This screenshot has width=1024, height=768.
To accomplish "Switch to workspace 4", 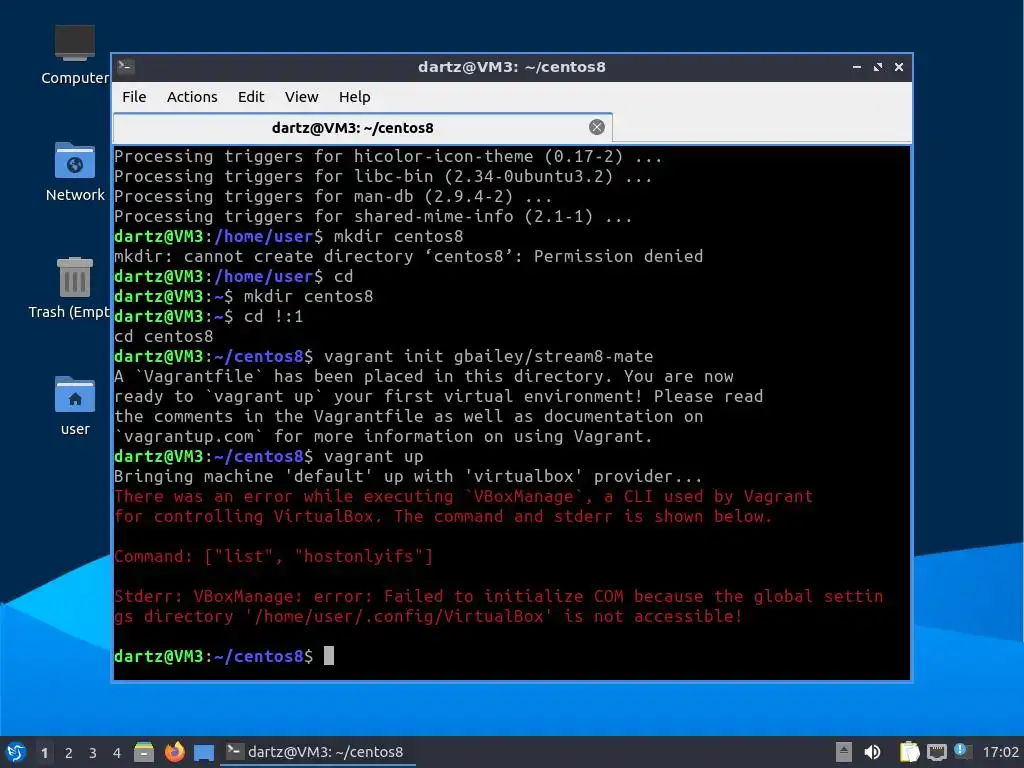I will coord(117,753).
